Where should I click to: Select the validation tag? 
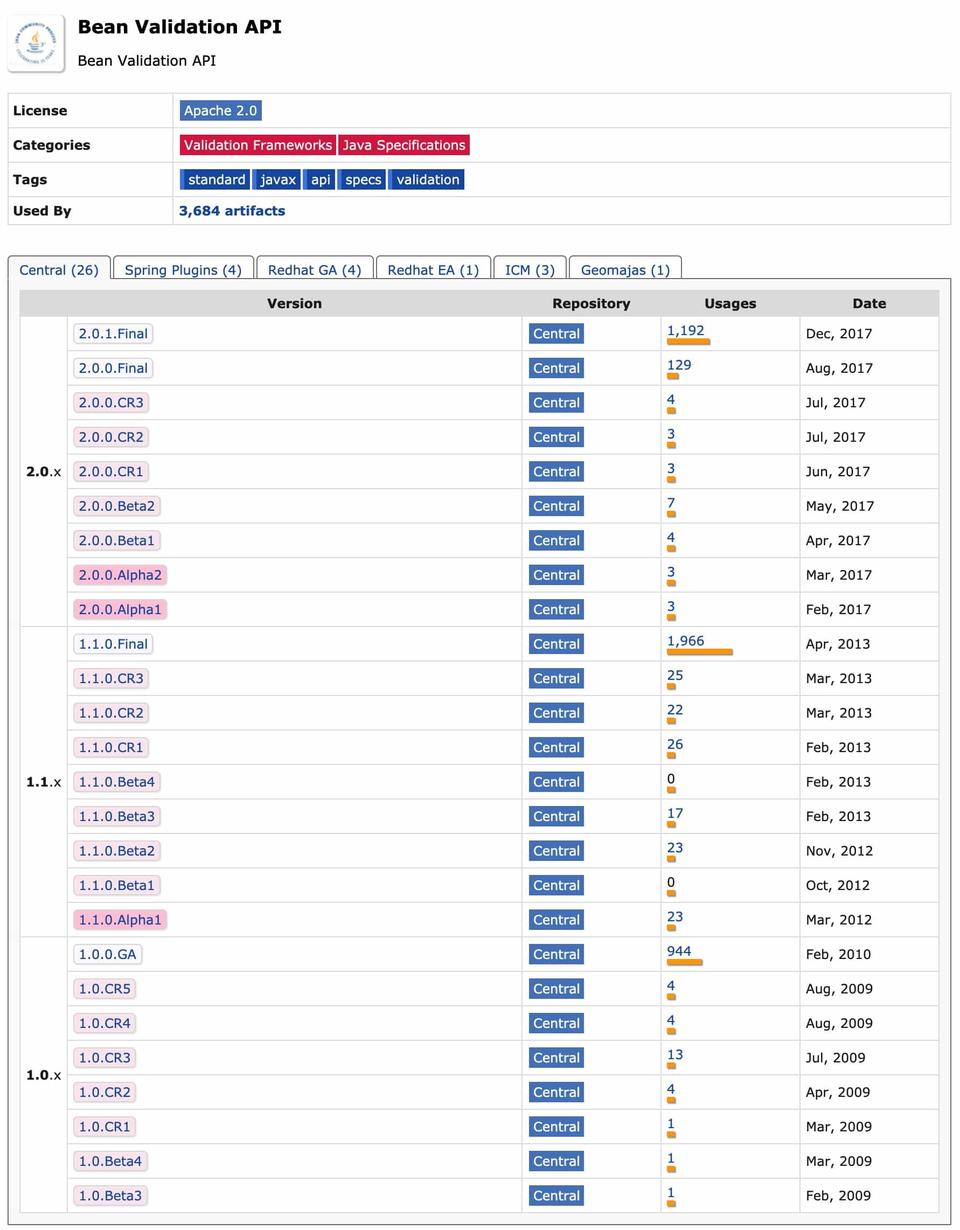[x=427, y=180]
